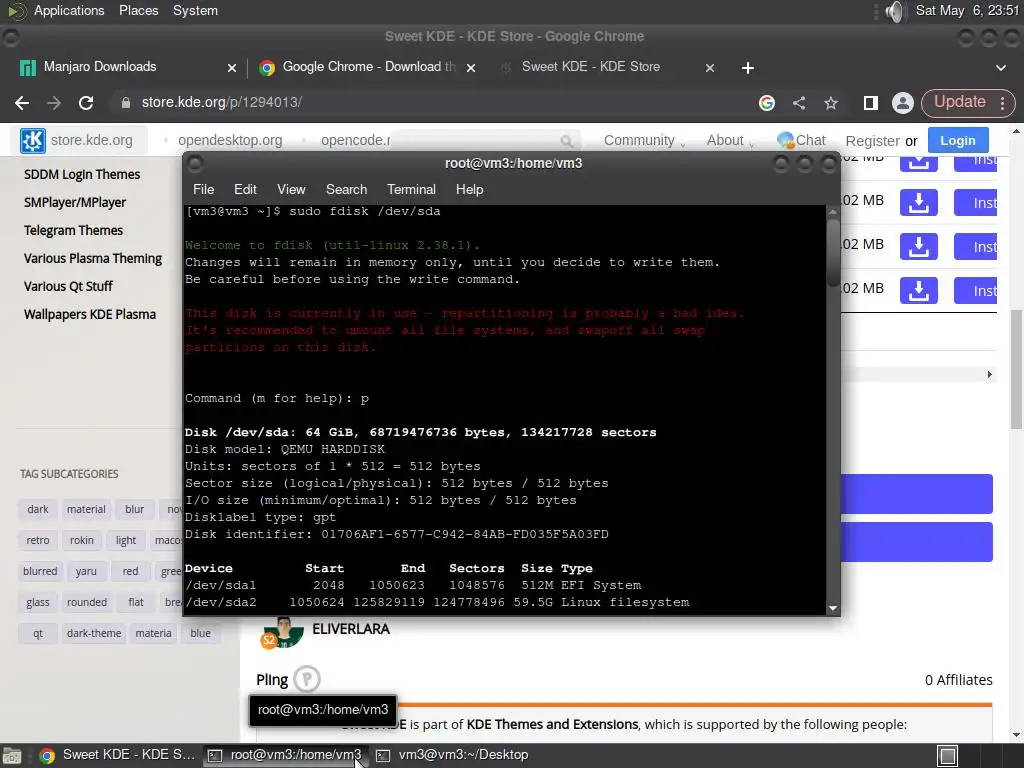Screen dimensions: 1024x768
Task: Select the blur tag
Action: (x=135, y=509)
